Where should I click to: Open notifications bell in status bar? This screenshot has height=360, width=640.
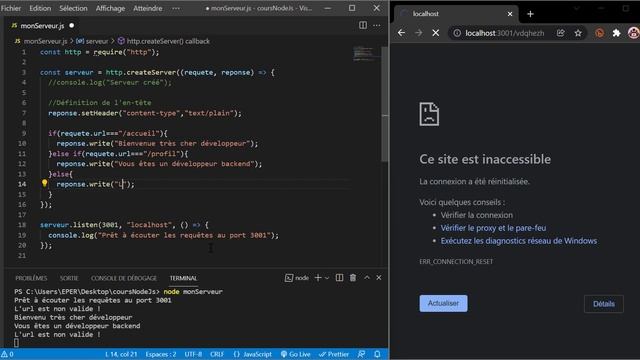pos(378,354)
